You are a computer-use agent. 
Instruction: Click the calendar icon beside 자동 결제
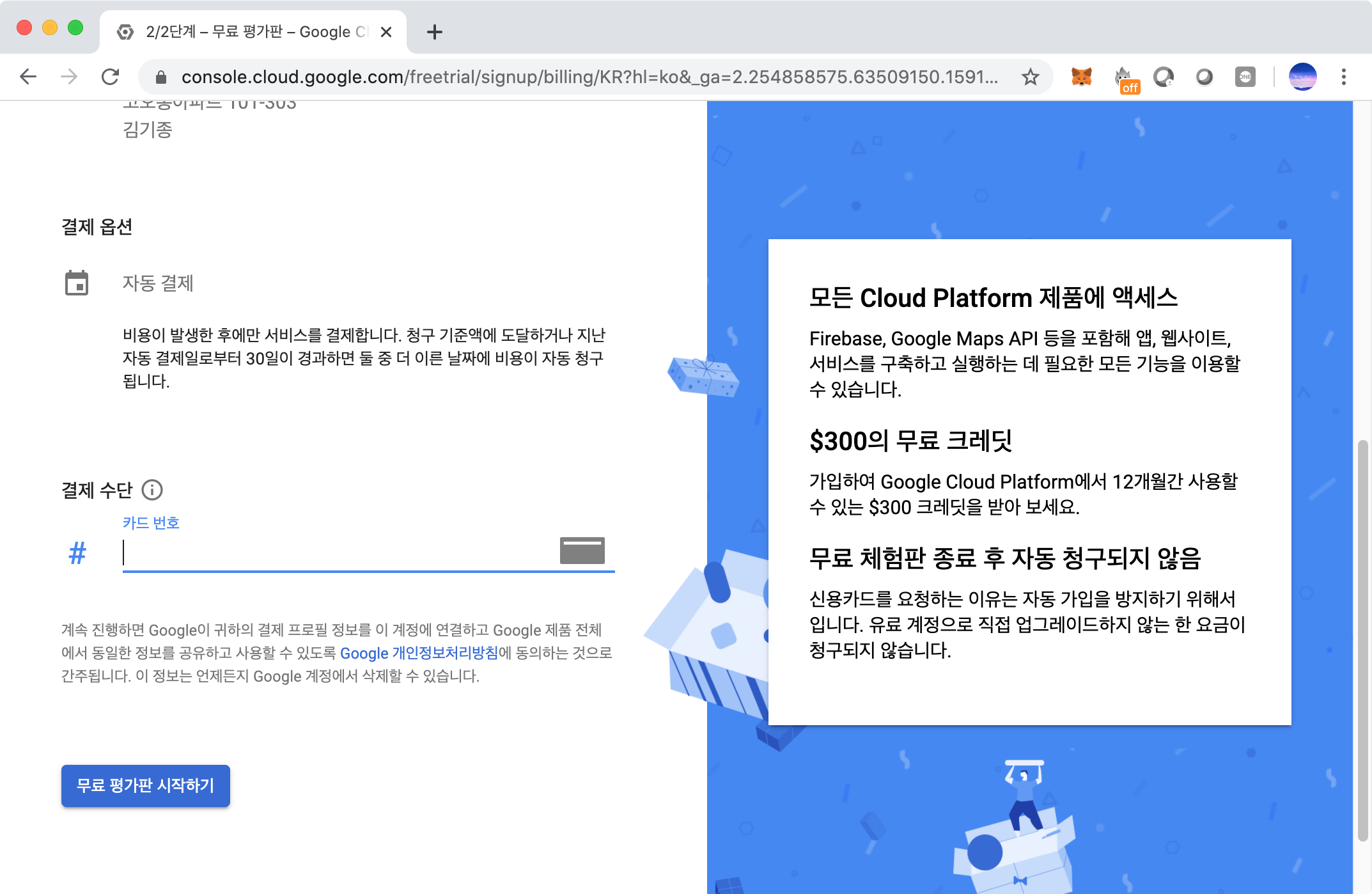[77, 283]
